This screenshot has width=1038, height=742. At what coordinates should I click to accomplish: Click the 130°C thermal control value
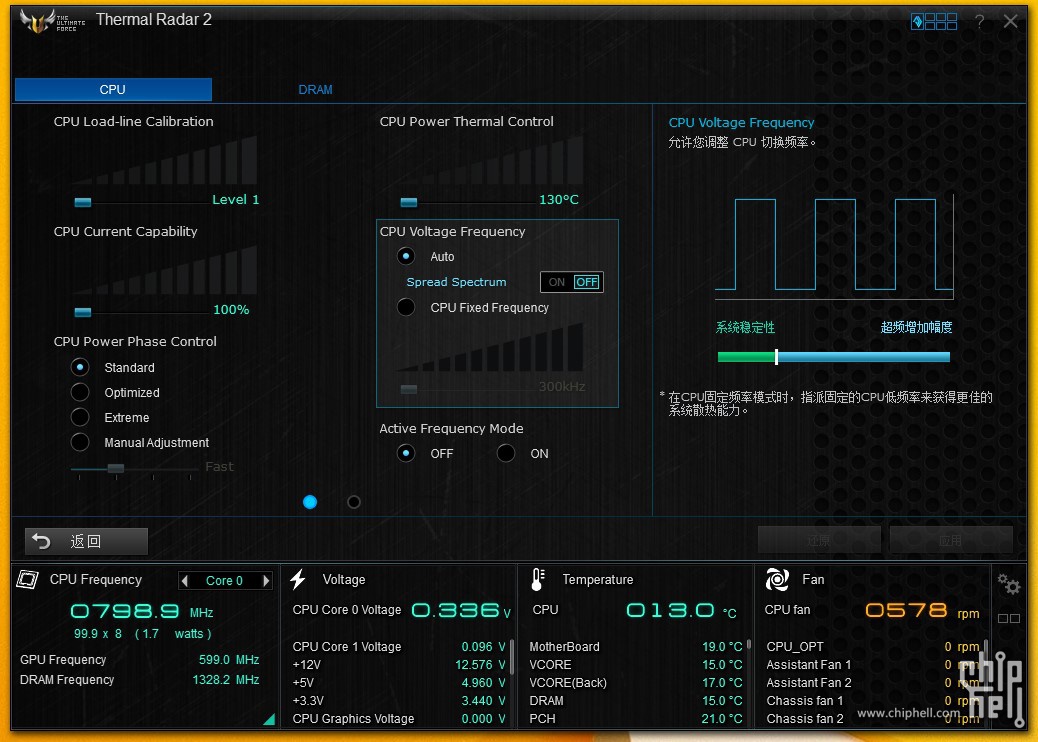(x=559, y=199)
